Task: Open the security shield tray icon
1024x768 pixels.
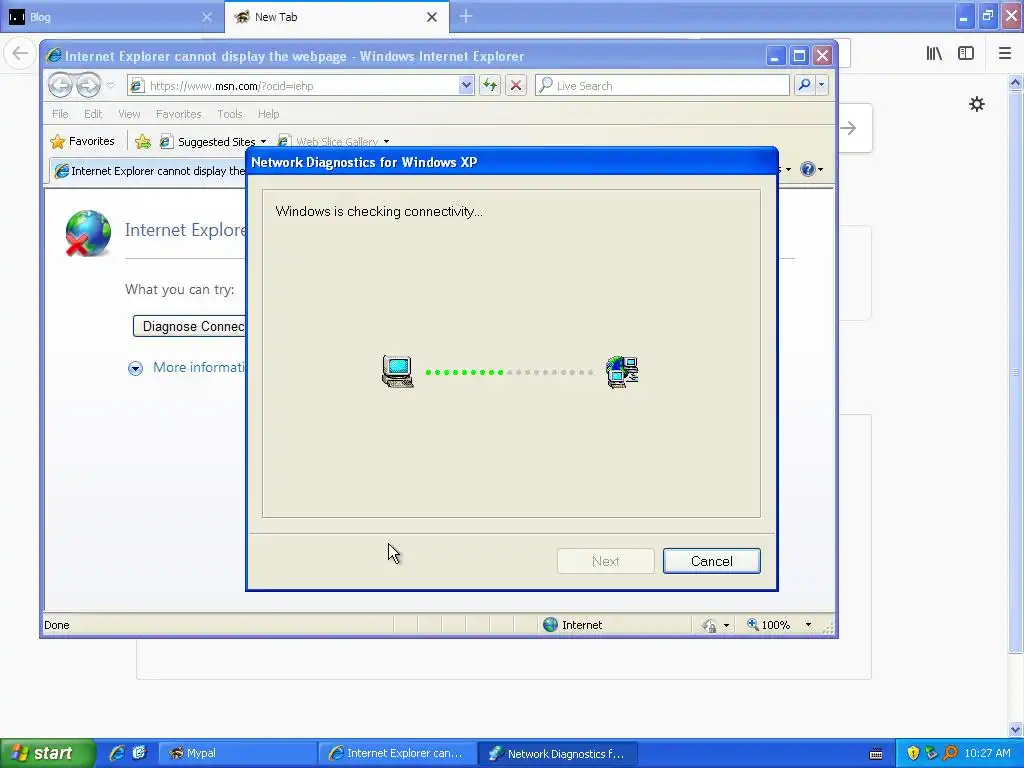Action: coord(913,753)
